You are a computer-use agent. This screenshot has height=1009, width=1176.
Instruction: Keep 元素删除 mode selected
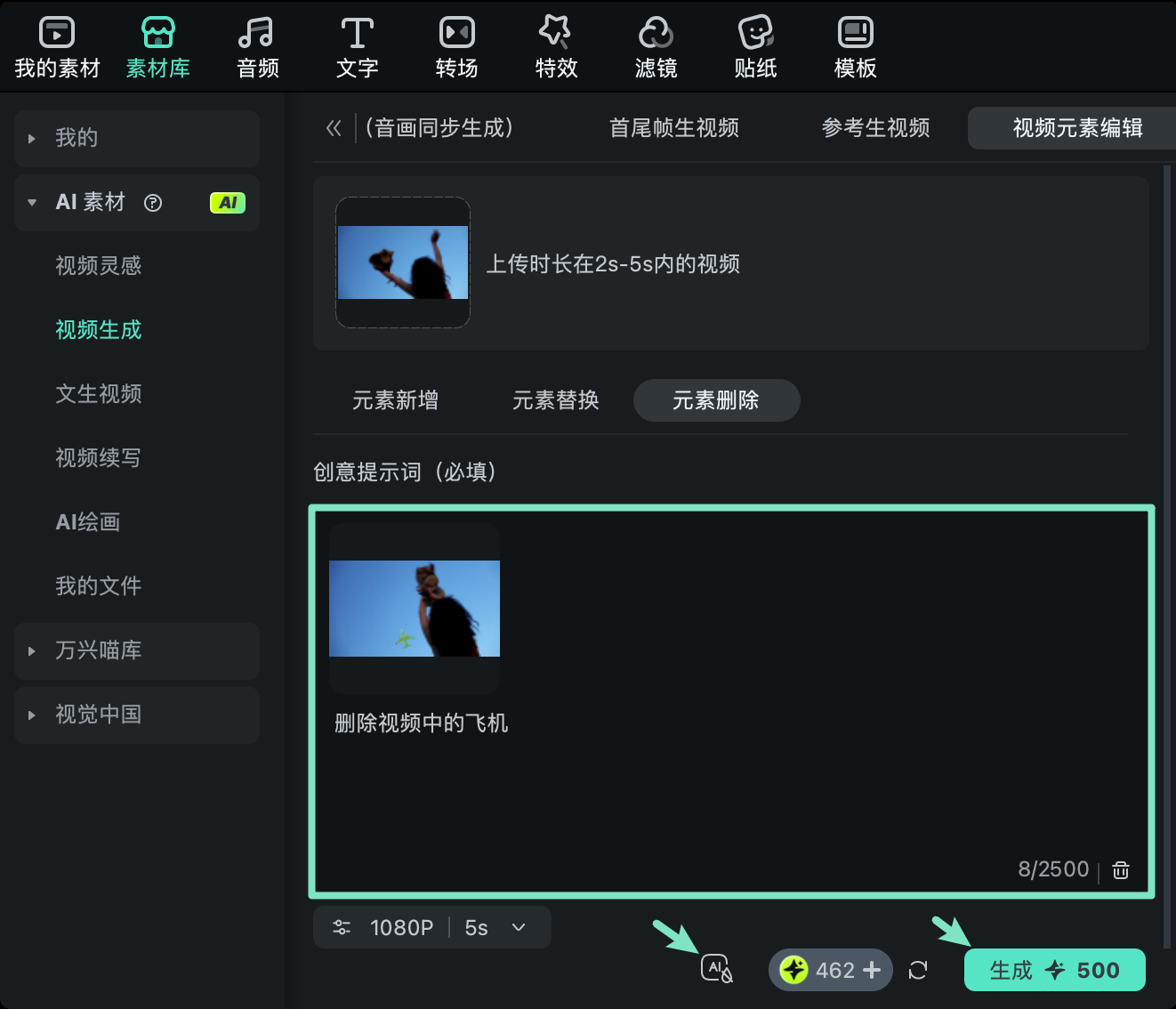(x=716, y=400)
